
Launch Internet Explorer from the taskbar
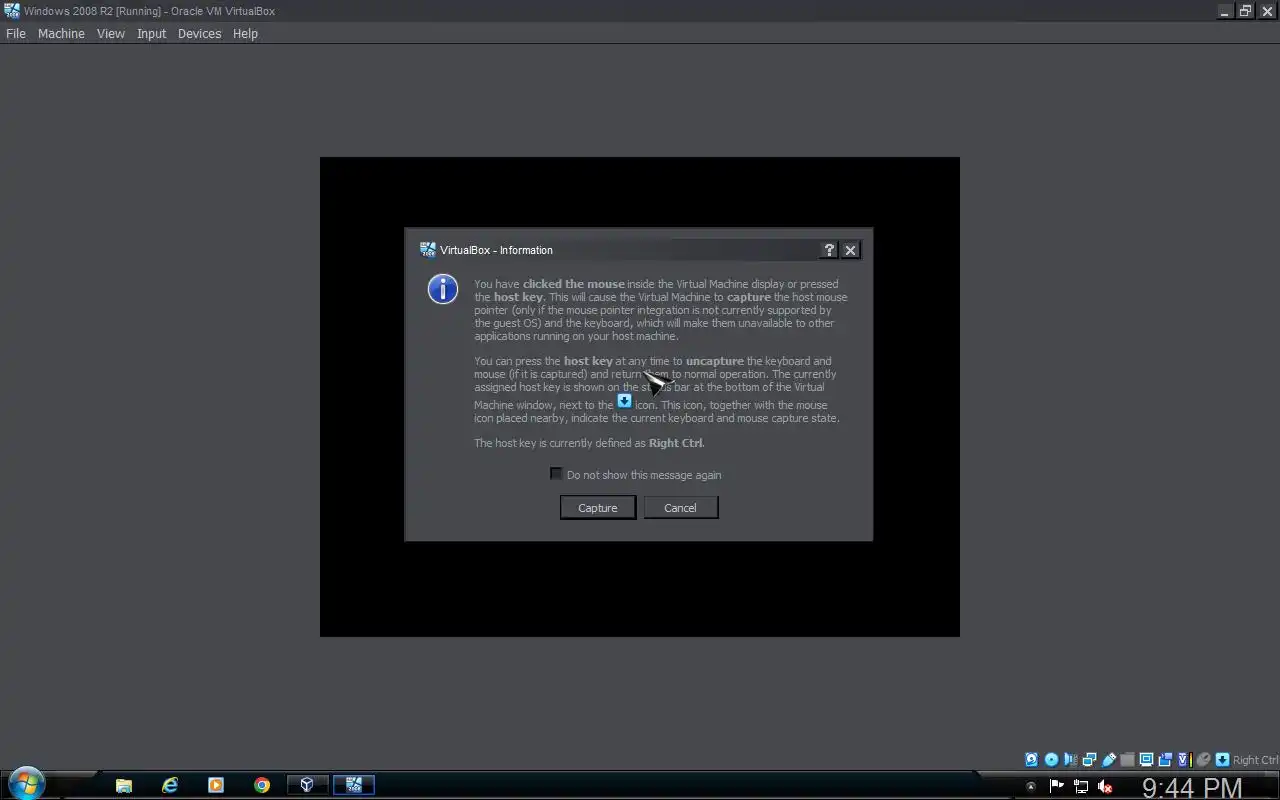(170, 785)
